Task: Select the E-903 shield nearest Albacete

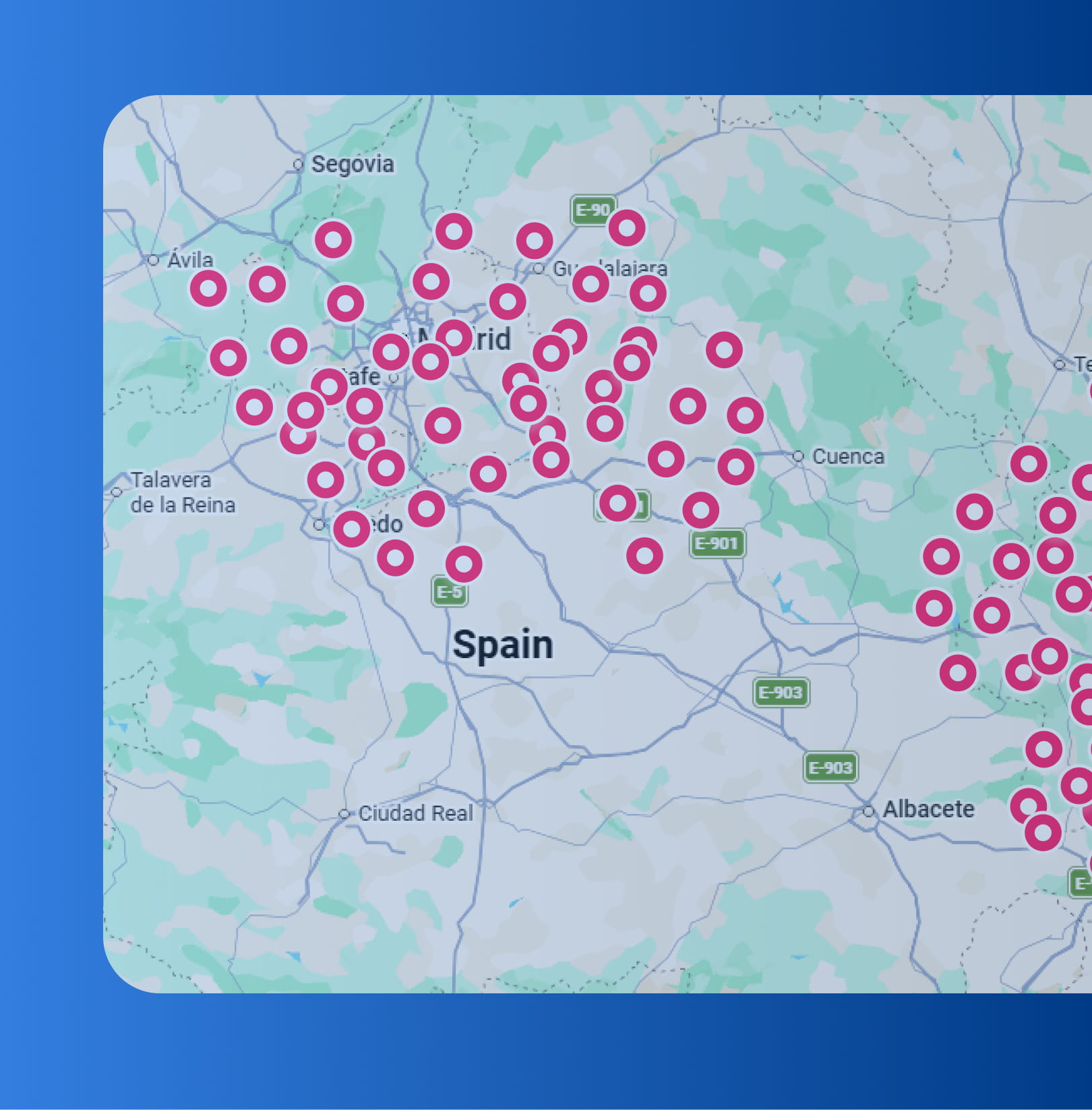Action: click(830, 767)
